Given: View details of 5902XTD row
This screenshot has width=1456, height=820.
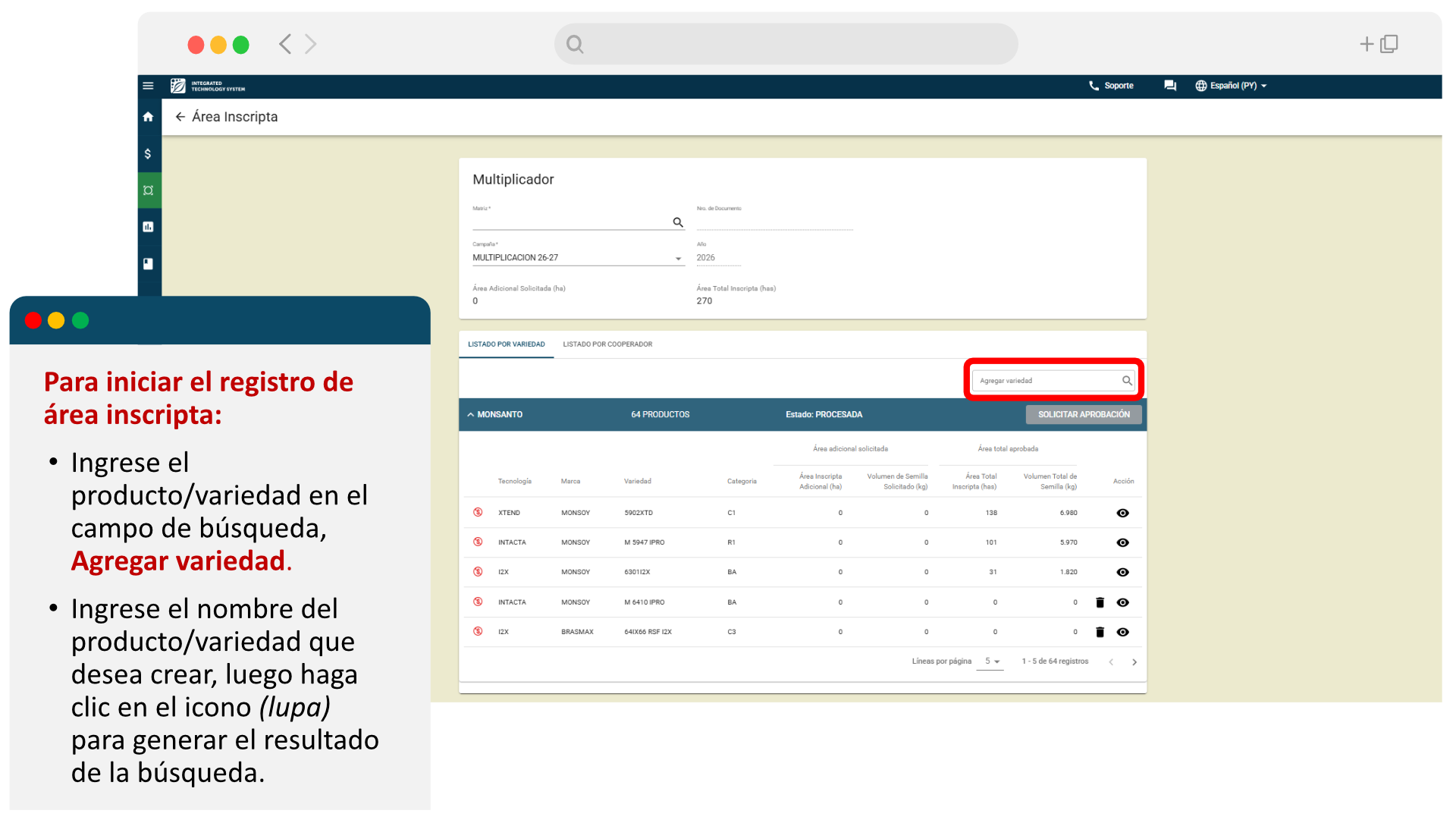Looking at the screenshot, I should [1123, 514].
